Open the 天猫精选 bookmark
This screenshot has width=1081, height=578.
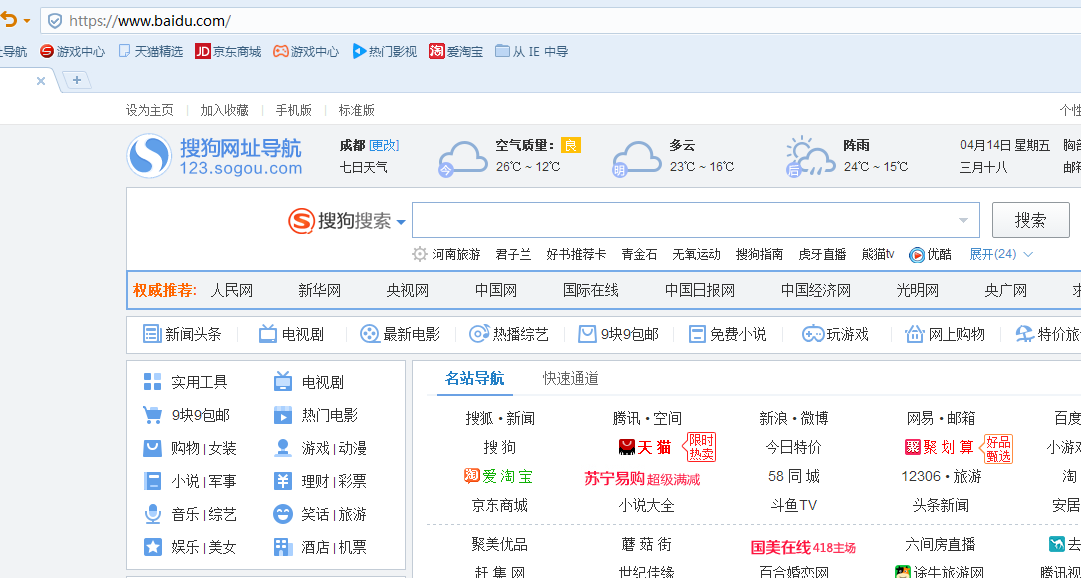[x=151, y=51]
